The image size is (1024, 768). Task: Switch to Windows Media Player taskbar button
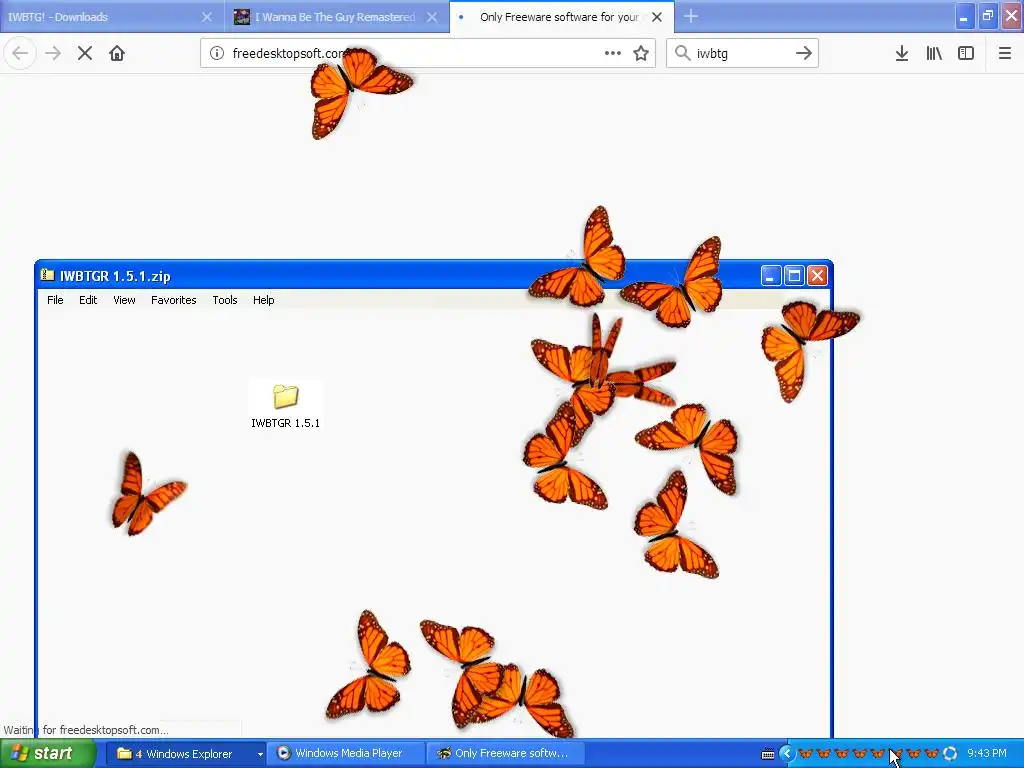(347, 754)
